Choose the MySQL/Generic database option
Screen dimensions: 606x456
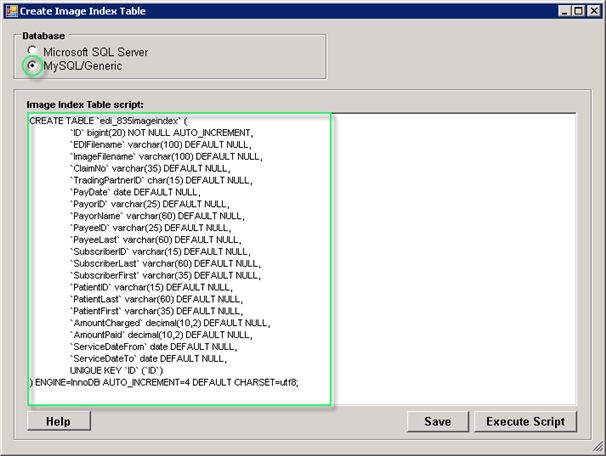pyautogui.click(x=33, y=65)
